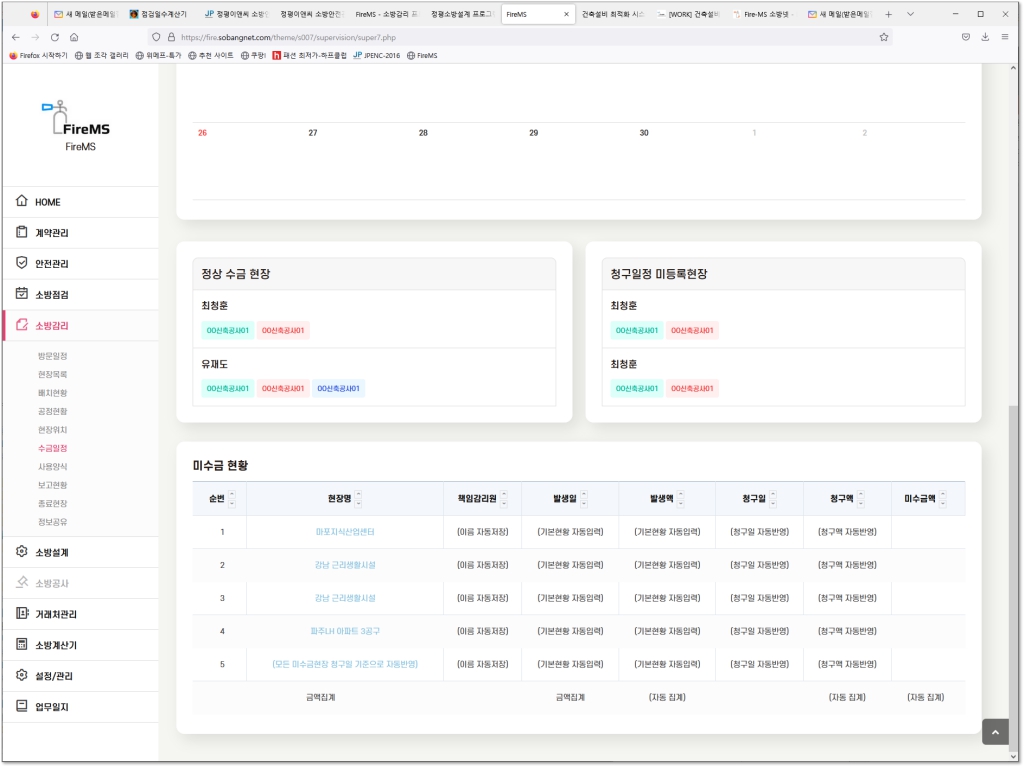Open the 파주LH 아파트 3공구 link
Viewport: 1024px width, 767px height.
click(x=345, y=631)
